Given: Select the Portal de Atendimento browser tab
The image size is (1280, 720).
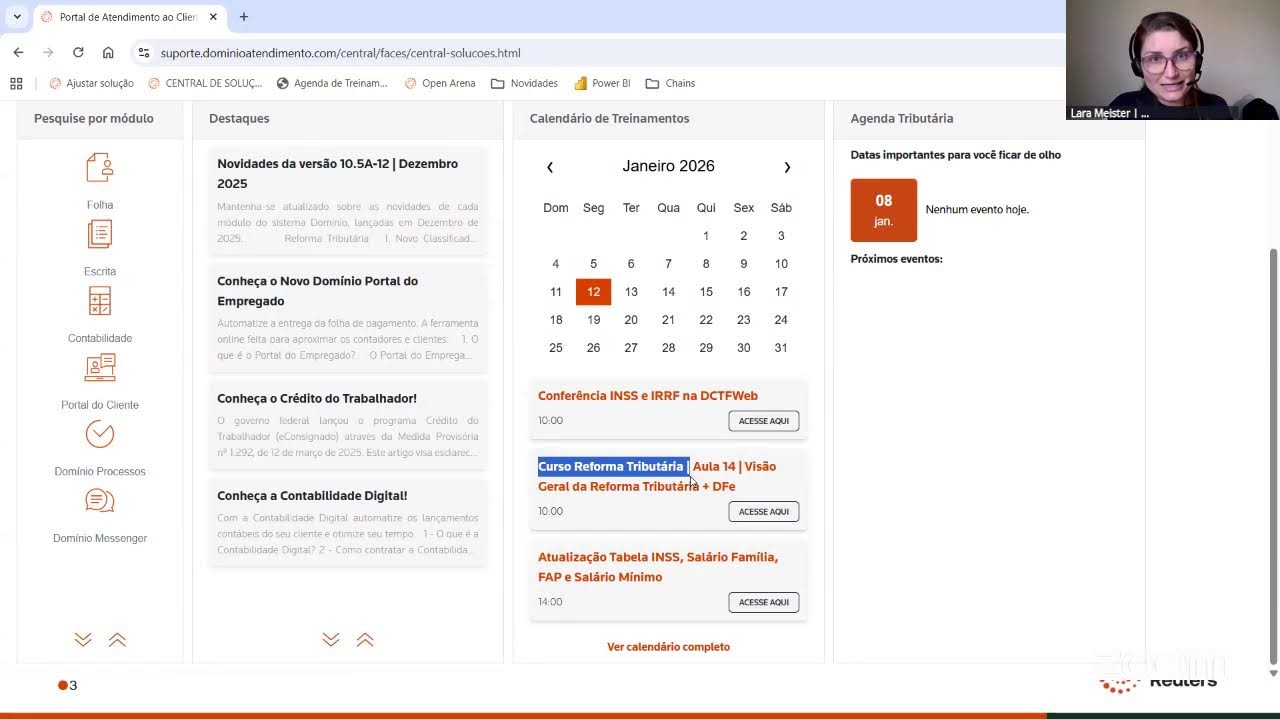Looking at the screenshot, I should 128,17.
